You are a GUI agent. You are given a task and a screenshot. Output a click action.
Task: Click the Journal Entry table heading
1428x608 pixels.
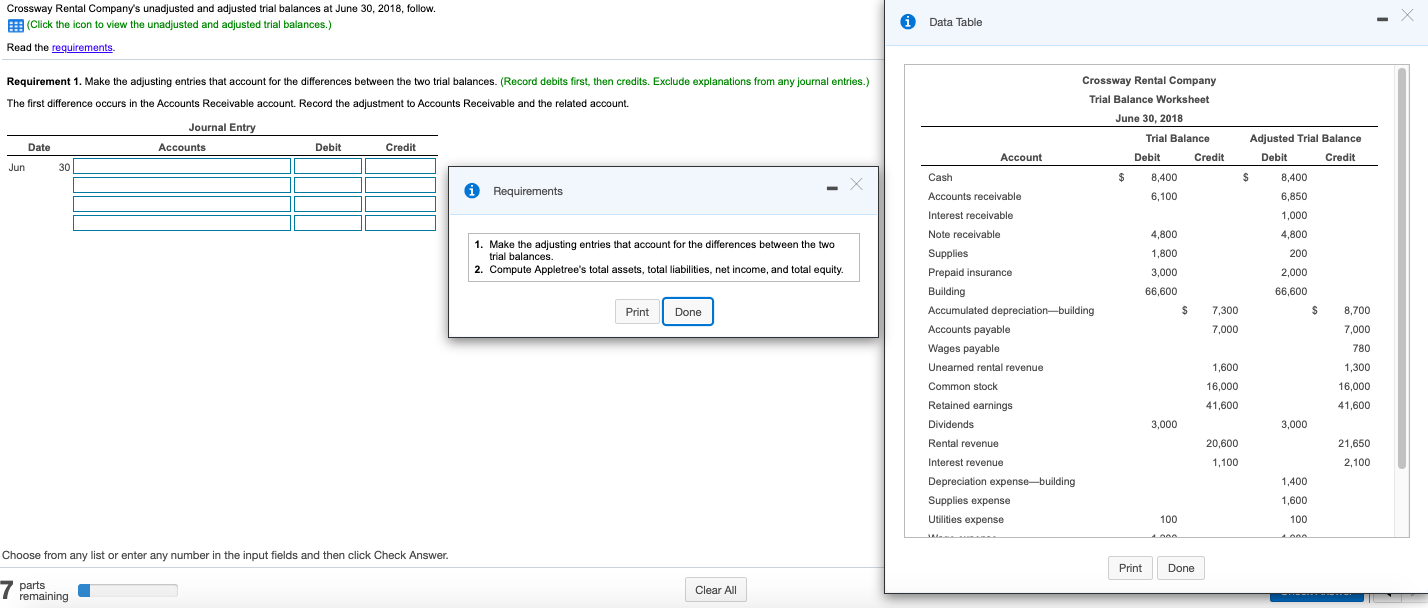222,127
